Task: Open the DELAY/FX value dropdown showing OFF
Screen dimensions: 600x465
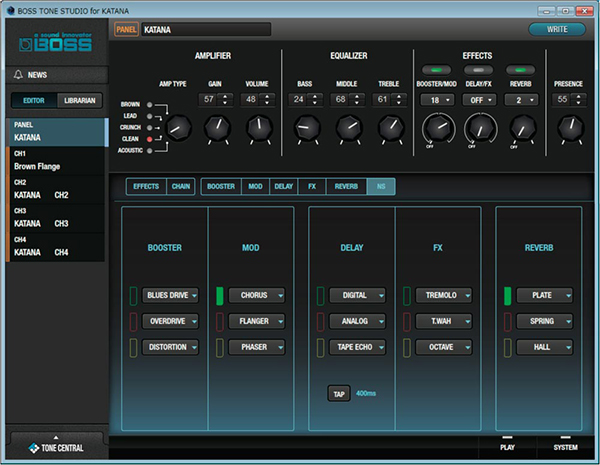Action: pyautogui.click(x=479, y=100)
